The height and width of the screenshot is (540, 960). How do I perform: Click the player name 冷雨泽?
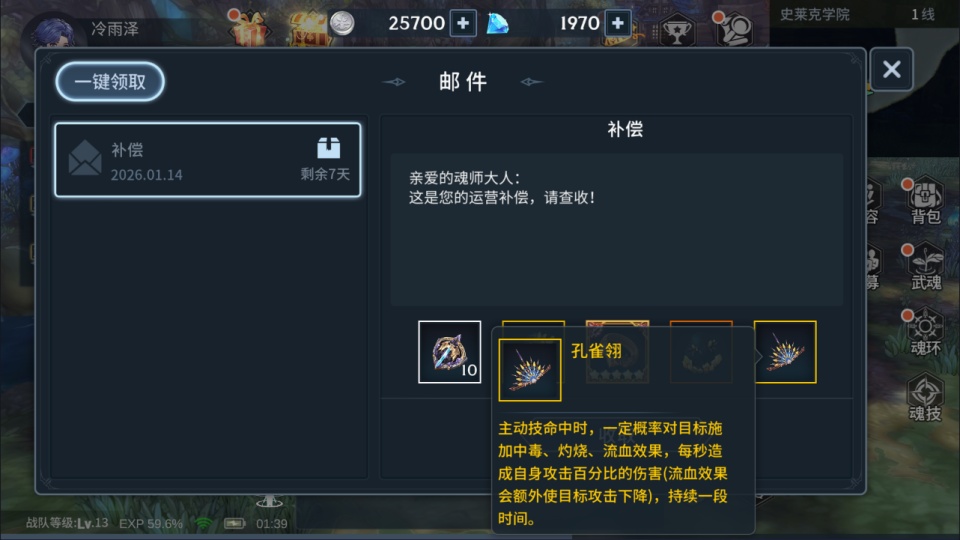coord(114,29)
